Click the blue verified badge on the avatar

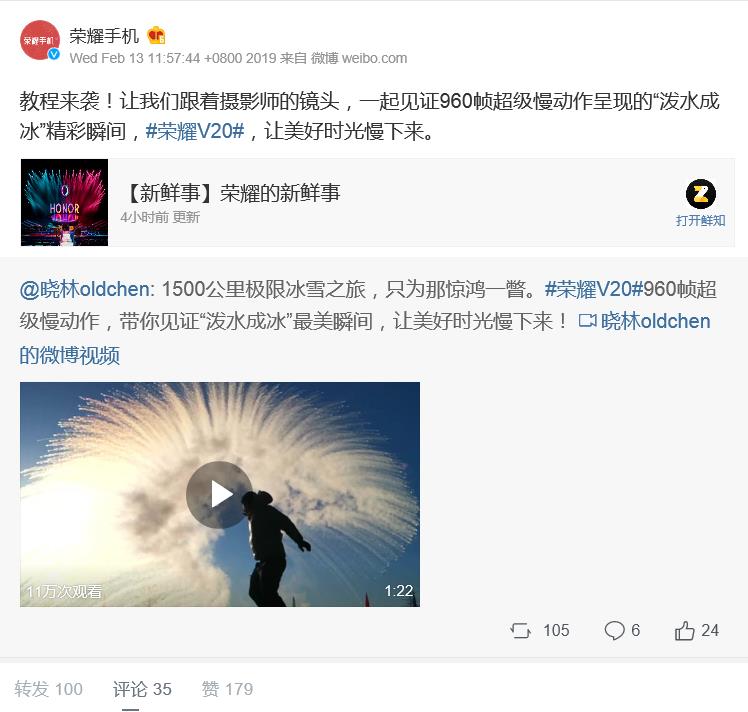54,54
